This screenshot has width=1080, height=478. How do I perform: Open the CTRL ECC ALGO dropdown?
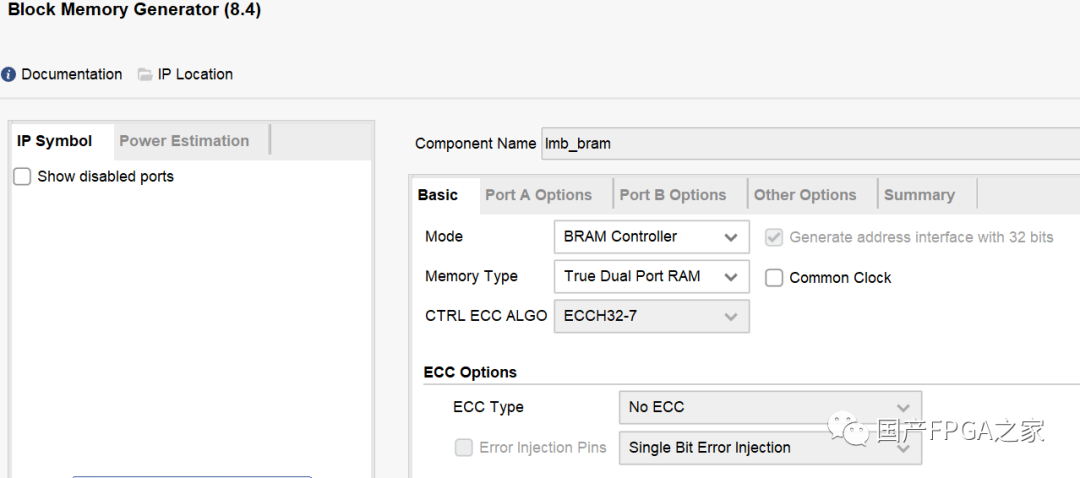coord(651,316)
